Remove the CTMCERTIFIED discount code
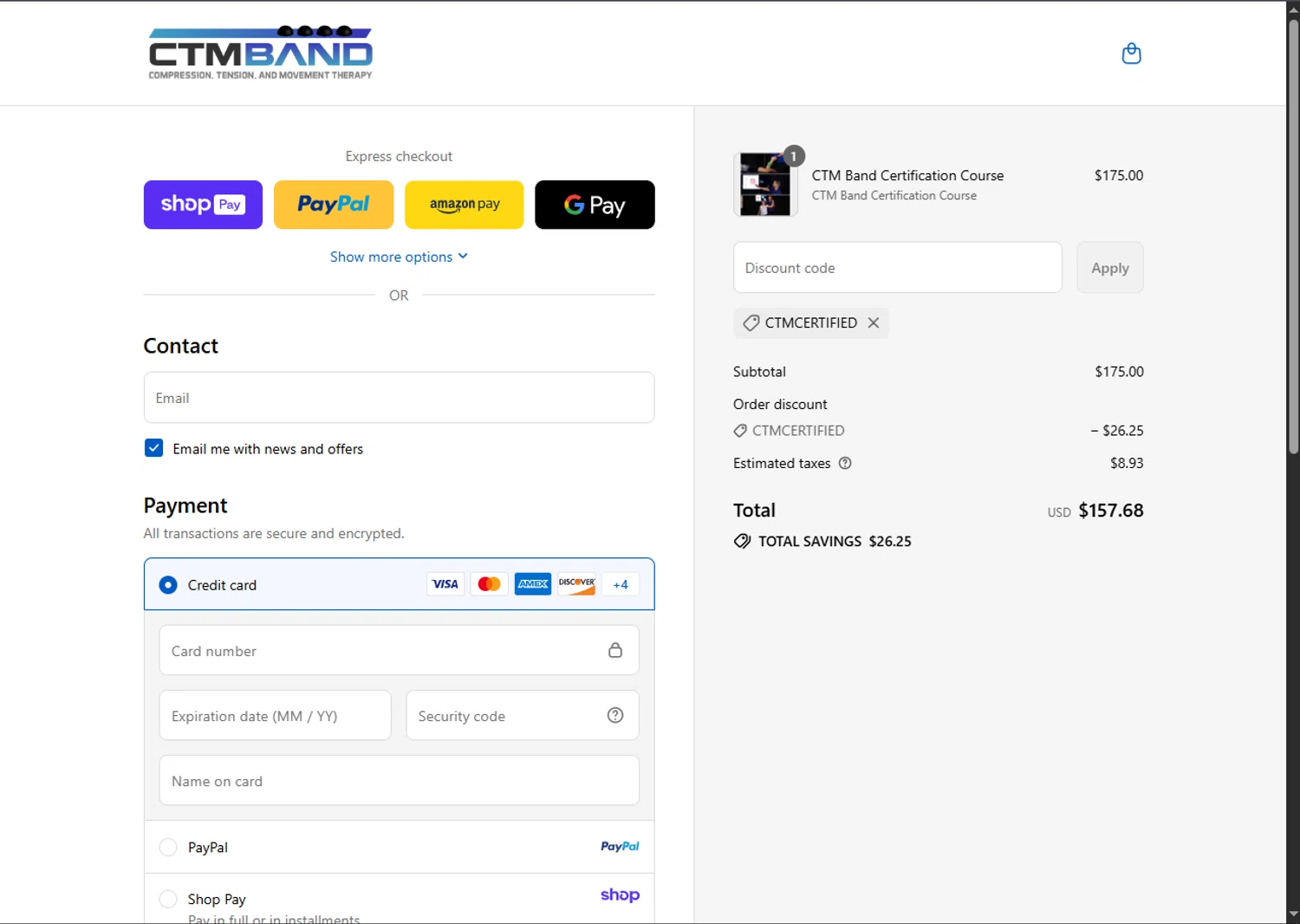Viewport: 1300px width, 924px height. 874,322
